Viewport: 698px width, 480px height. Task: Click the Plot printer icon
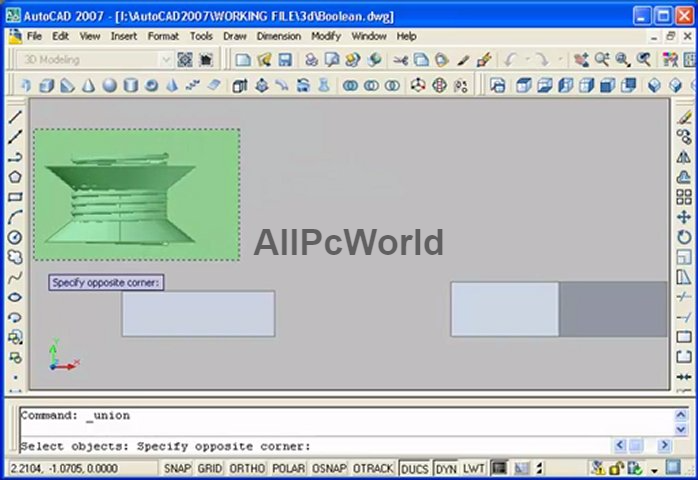pyautogui.click(x=311, y=60)
